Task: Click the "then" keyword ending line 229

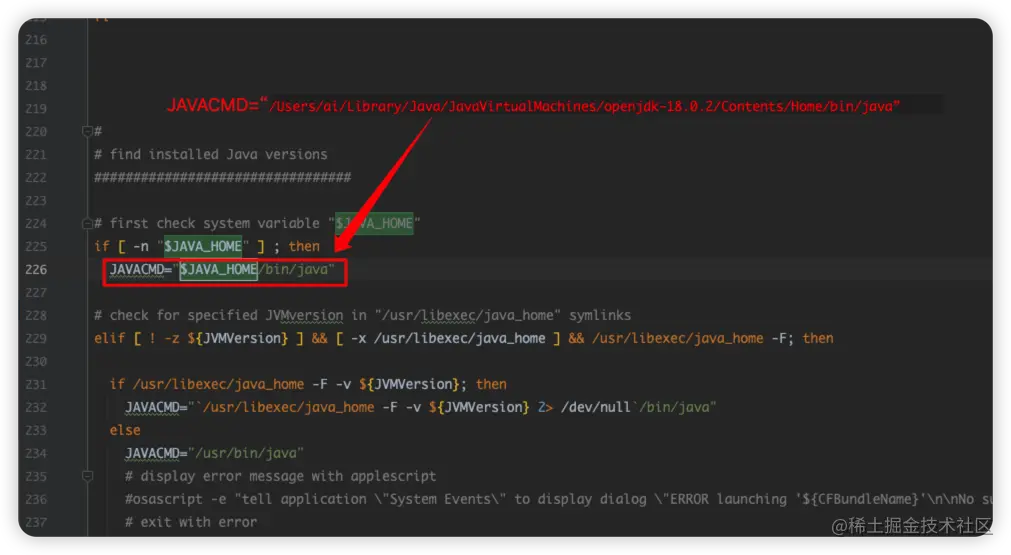Action: point(818,338)
